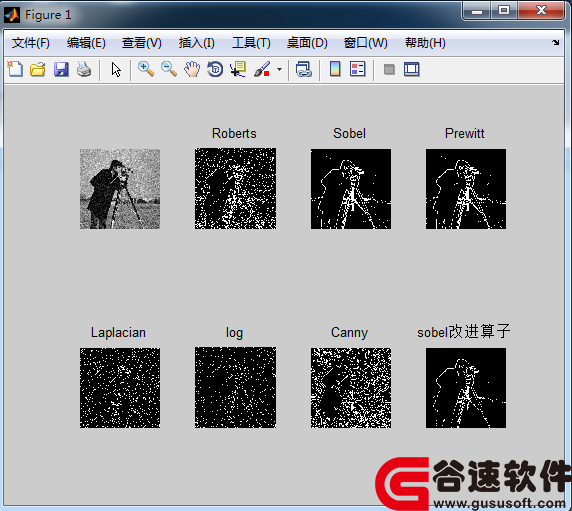Click the New Figure icon
Image resolution: width=572 pixels, height=511 pixels.
(15, 69)
